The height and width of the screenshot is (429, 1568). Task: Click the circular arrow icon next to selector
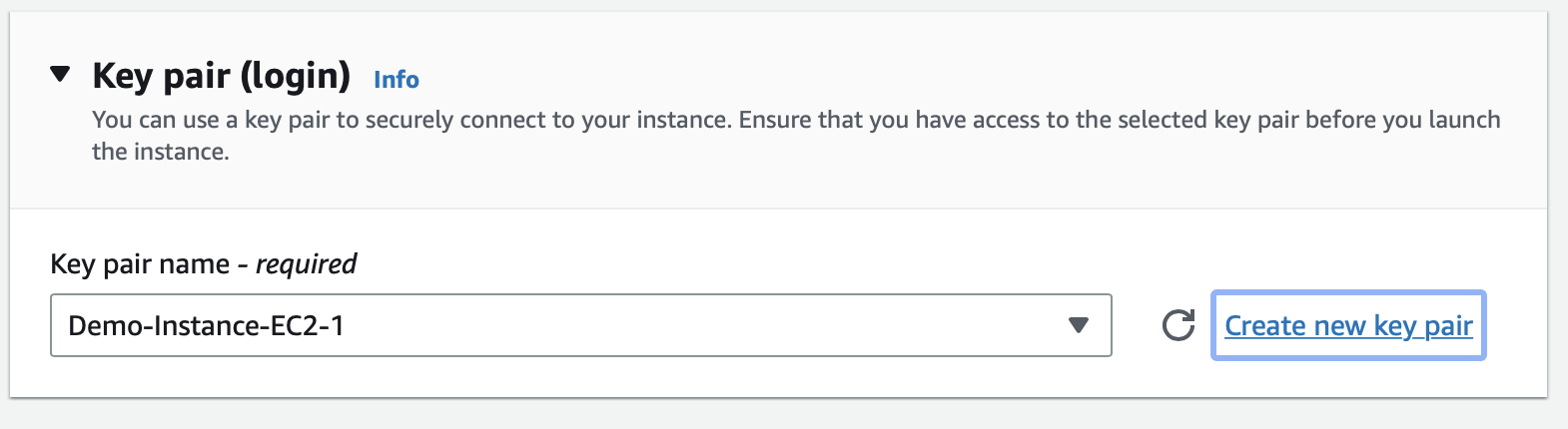pos(1178,325)
